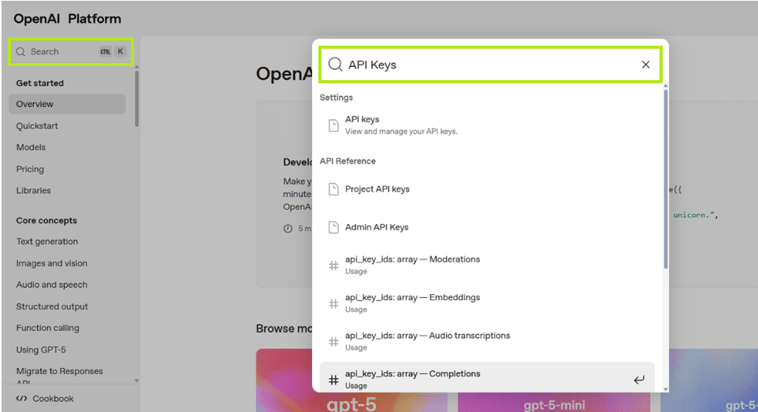Open the Pricing page link
This screenshot has height=412, width=758.
tap(30, 169)
